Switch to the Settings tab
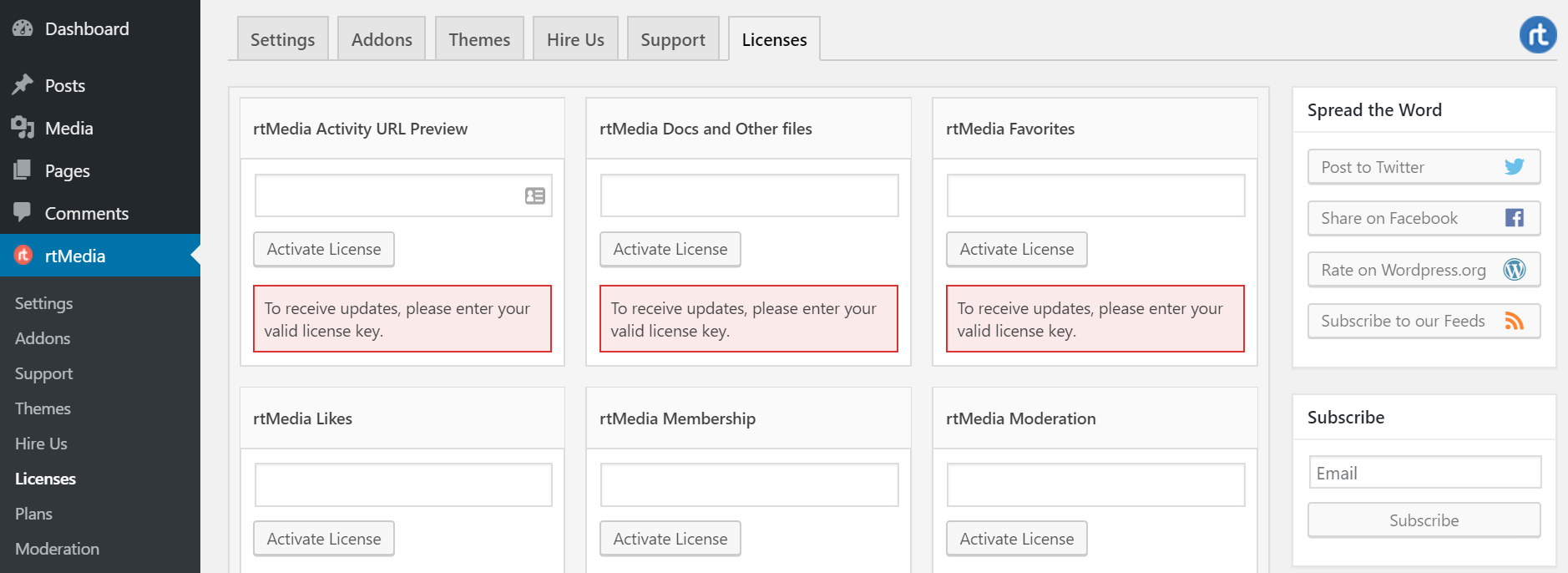Screen dimensions: 1568x573 tap(283, 39)
